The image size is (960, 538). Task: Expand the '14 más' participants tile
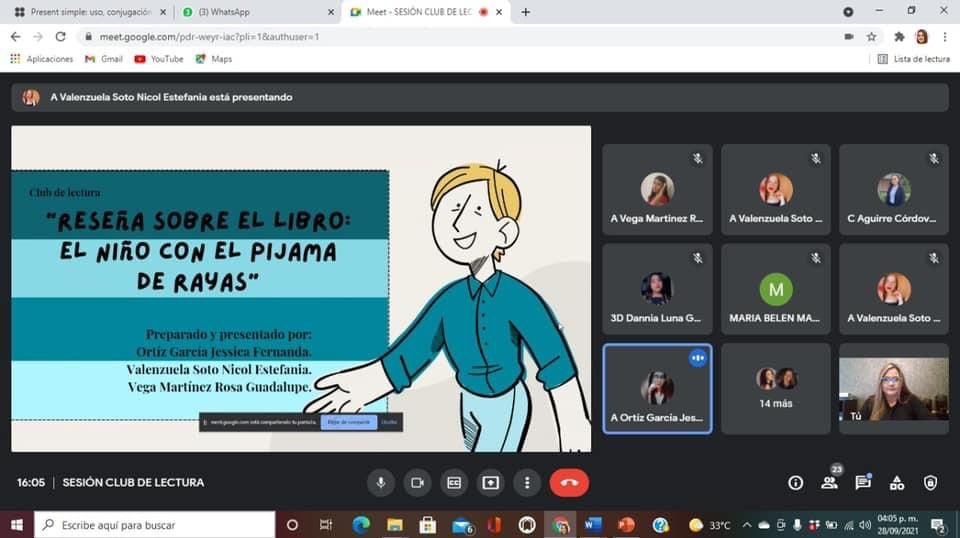776,388
